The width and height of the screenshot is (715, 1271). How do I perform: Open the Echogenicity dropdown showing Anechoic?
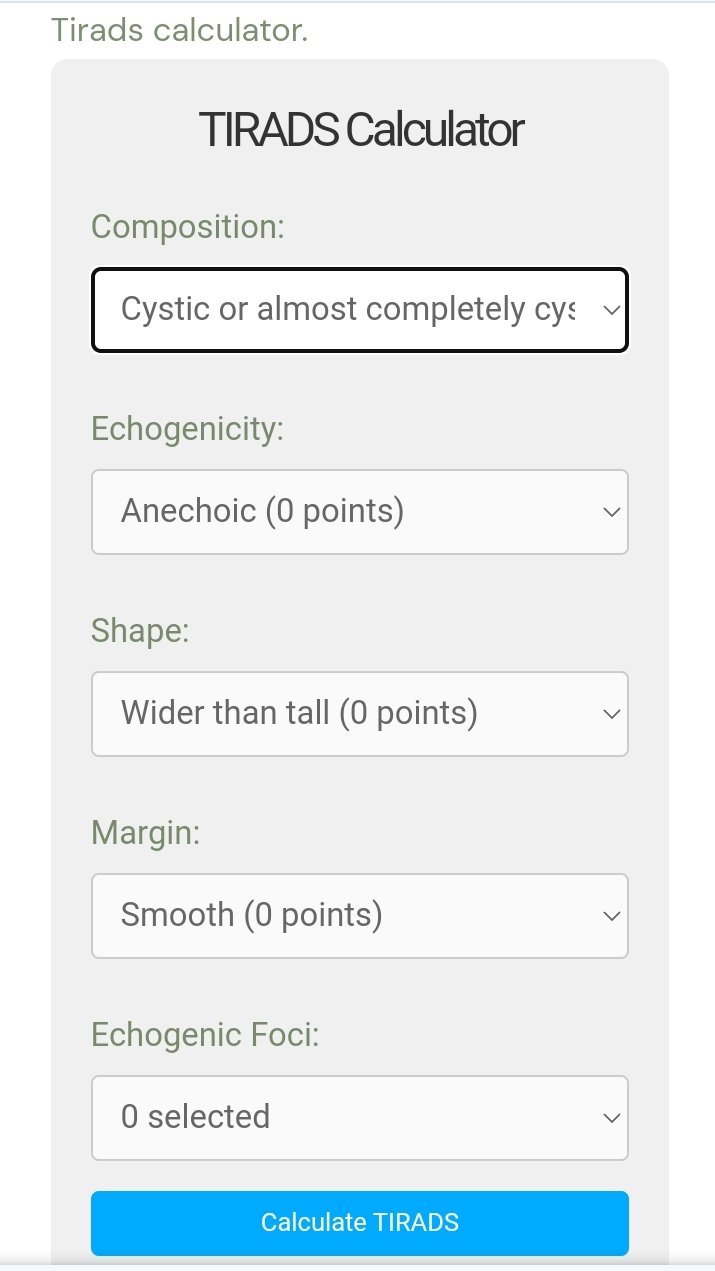point(360,512)
